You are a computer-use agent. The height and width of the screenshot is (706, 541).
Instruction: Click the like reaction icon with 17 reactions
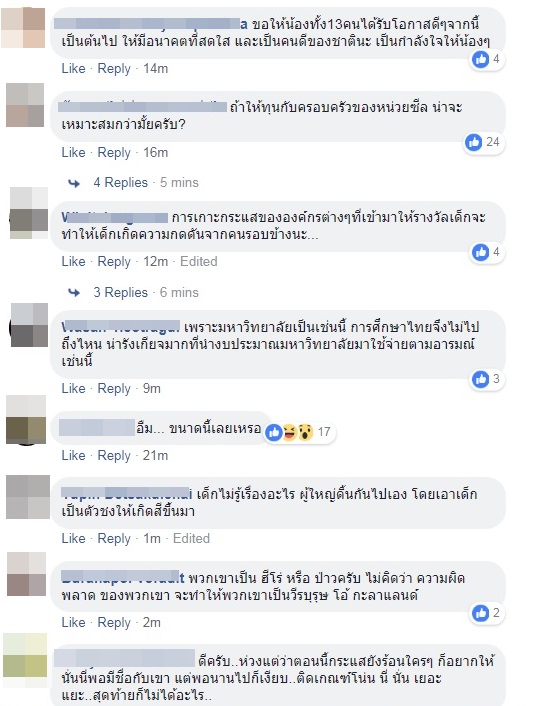[x=274, y=432]
